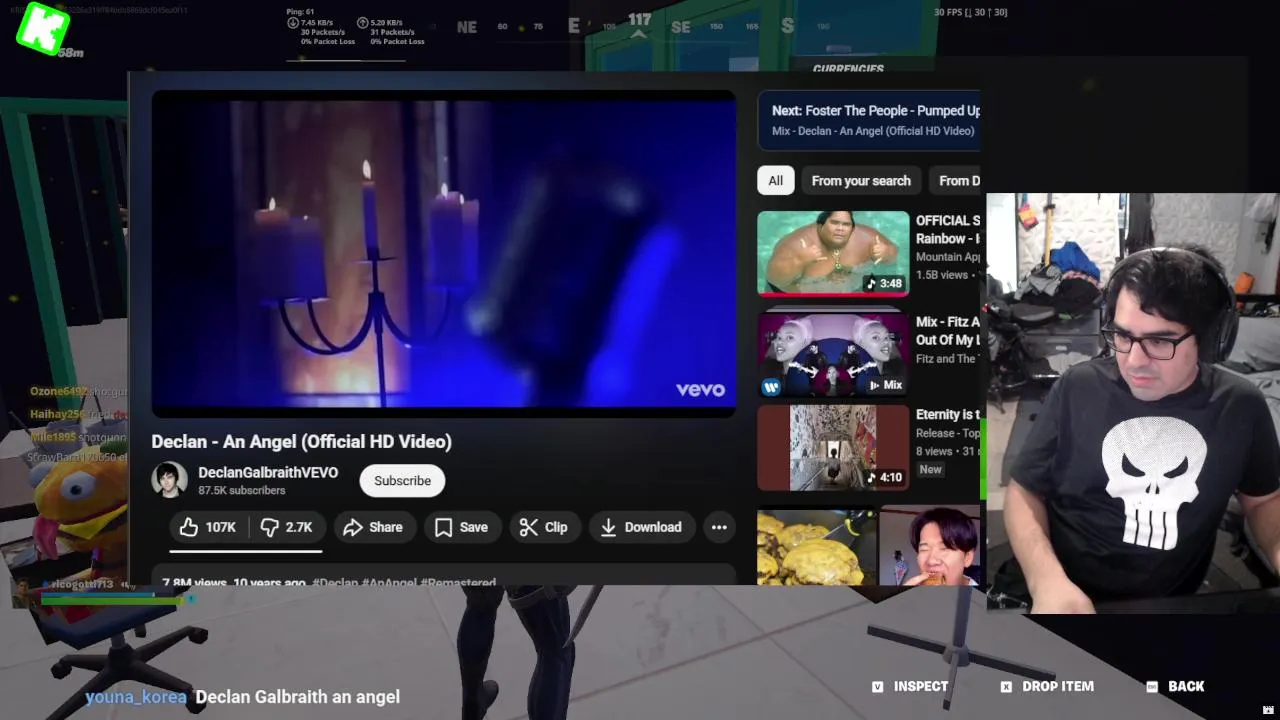Dislike the video with thumbs down 2.7K
Viewport: 1280px width, 720px height.
coord(286,527)
